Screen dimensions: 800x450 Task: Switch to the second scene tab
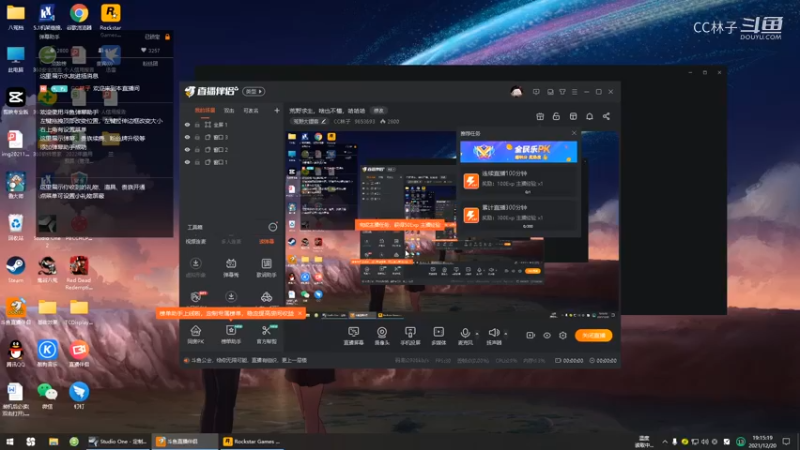pyautogui.click(x=229, y=111)
